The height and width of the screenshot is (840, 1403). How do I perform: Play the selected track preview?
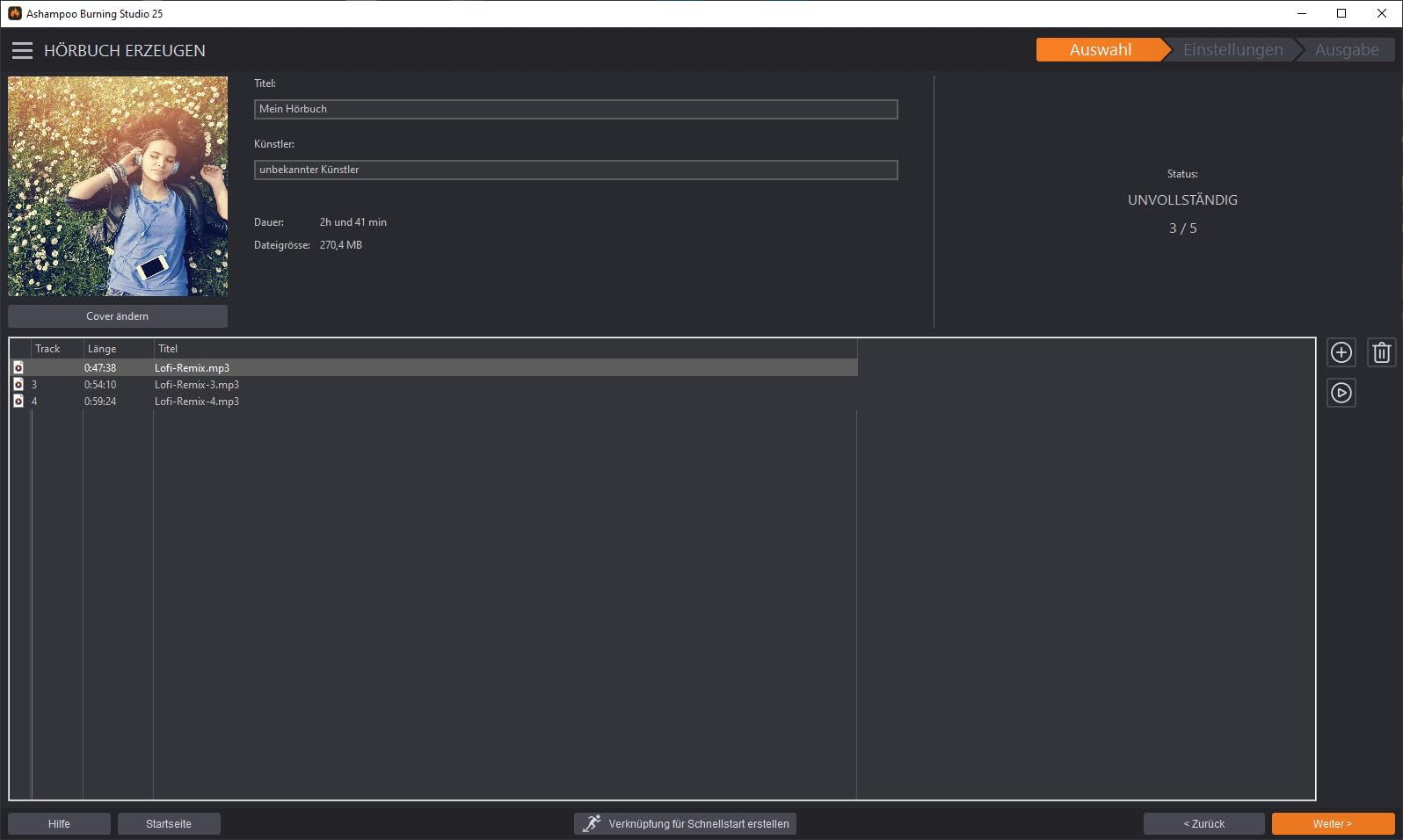point(1341,393)
